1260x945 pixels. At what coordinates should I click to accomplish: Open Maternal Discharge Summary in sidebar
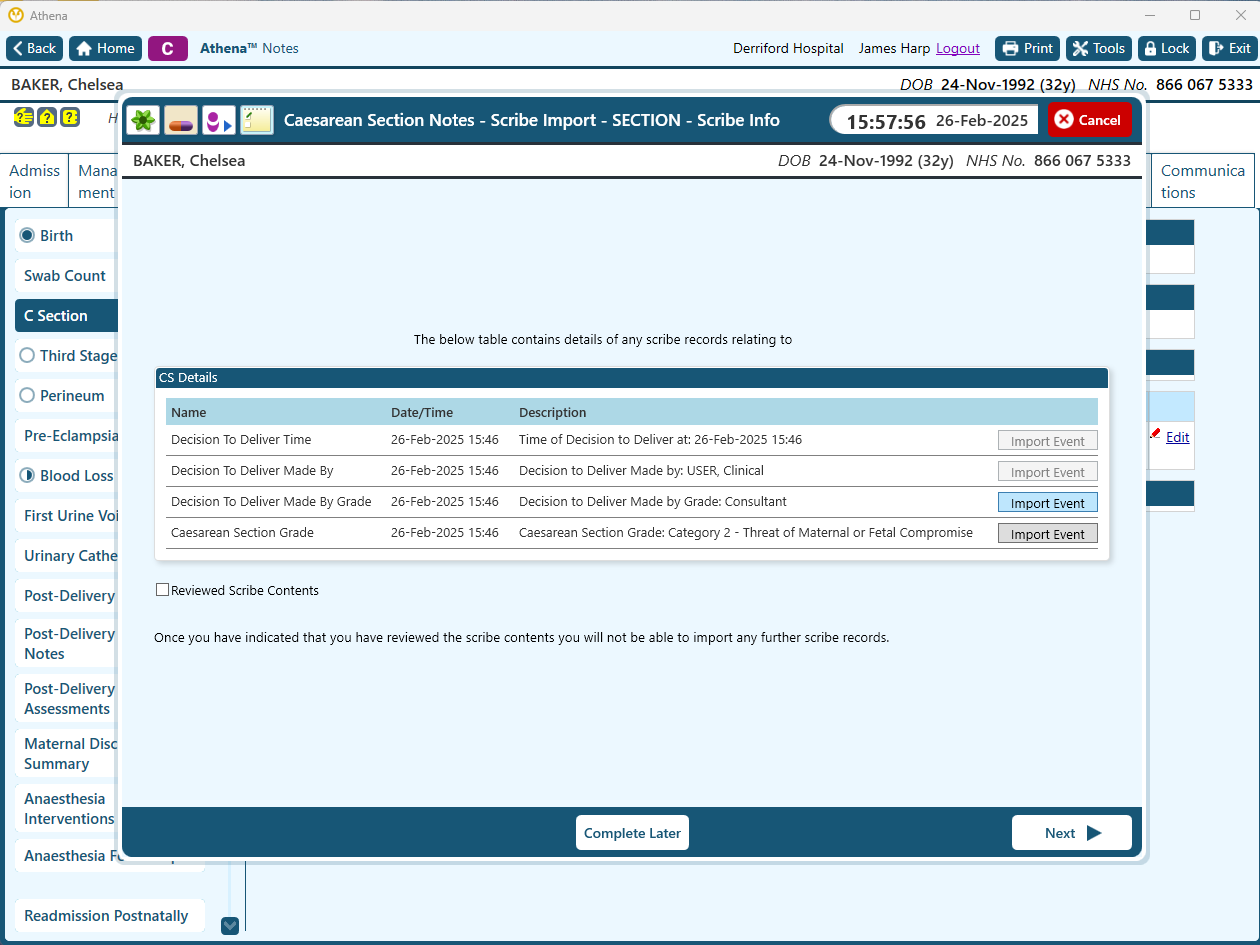[67, 753]
